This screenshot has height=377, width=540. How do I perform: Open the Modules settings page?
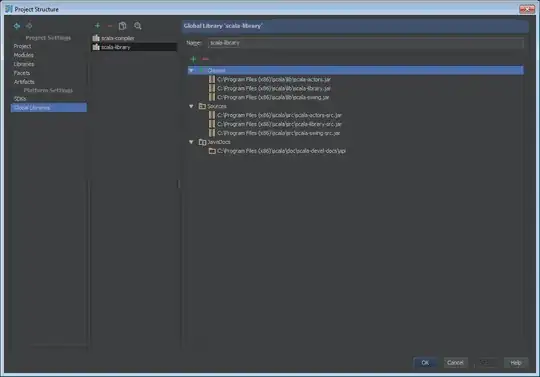(x=24, y=55)
